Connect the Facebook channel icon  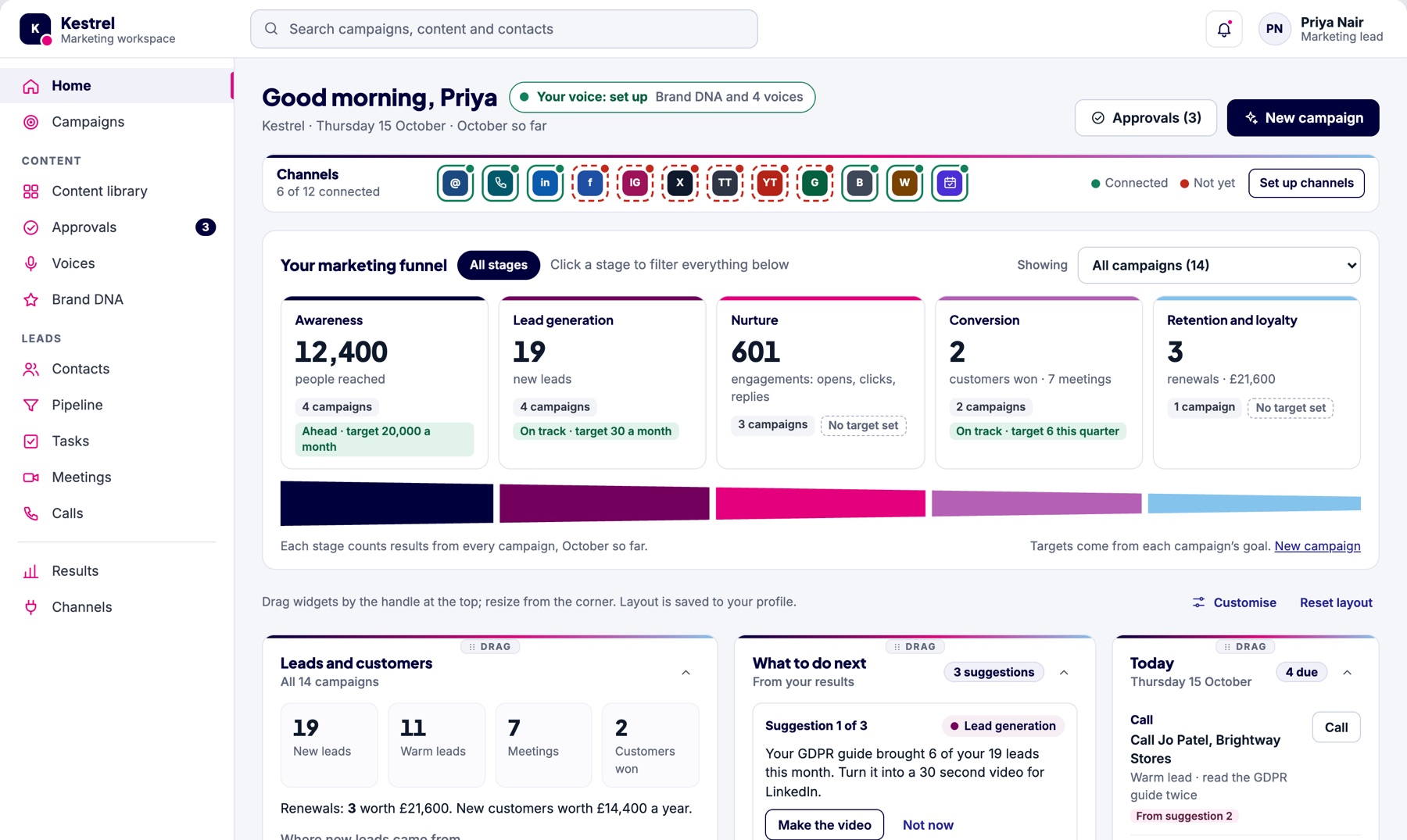point(590,183)
